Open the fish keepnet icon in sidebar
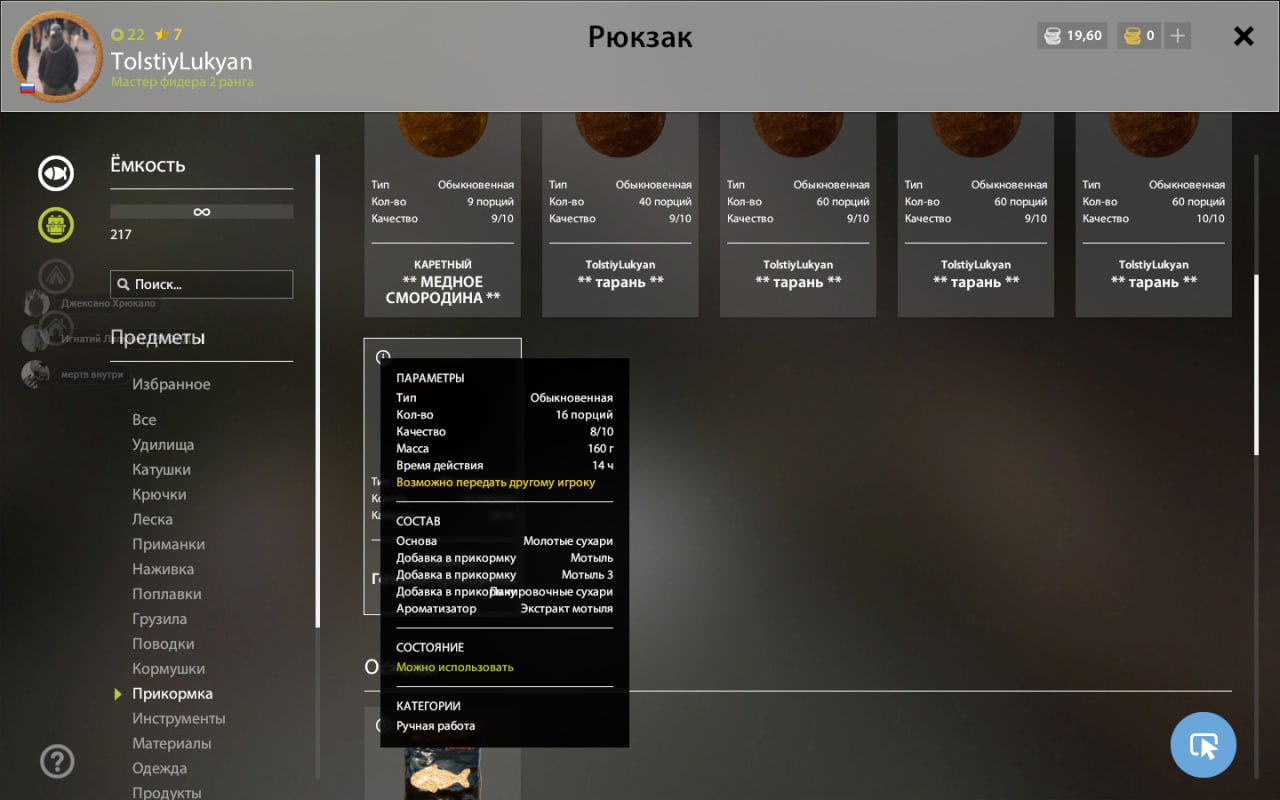 tap(56, 174)
